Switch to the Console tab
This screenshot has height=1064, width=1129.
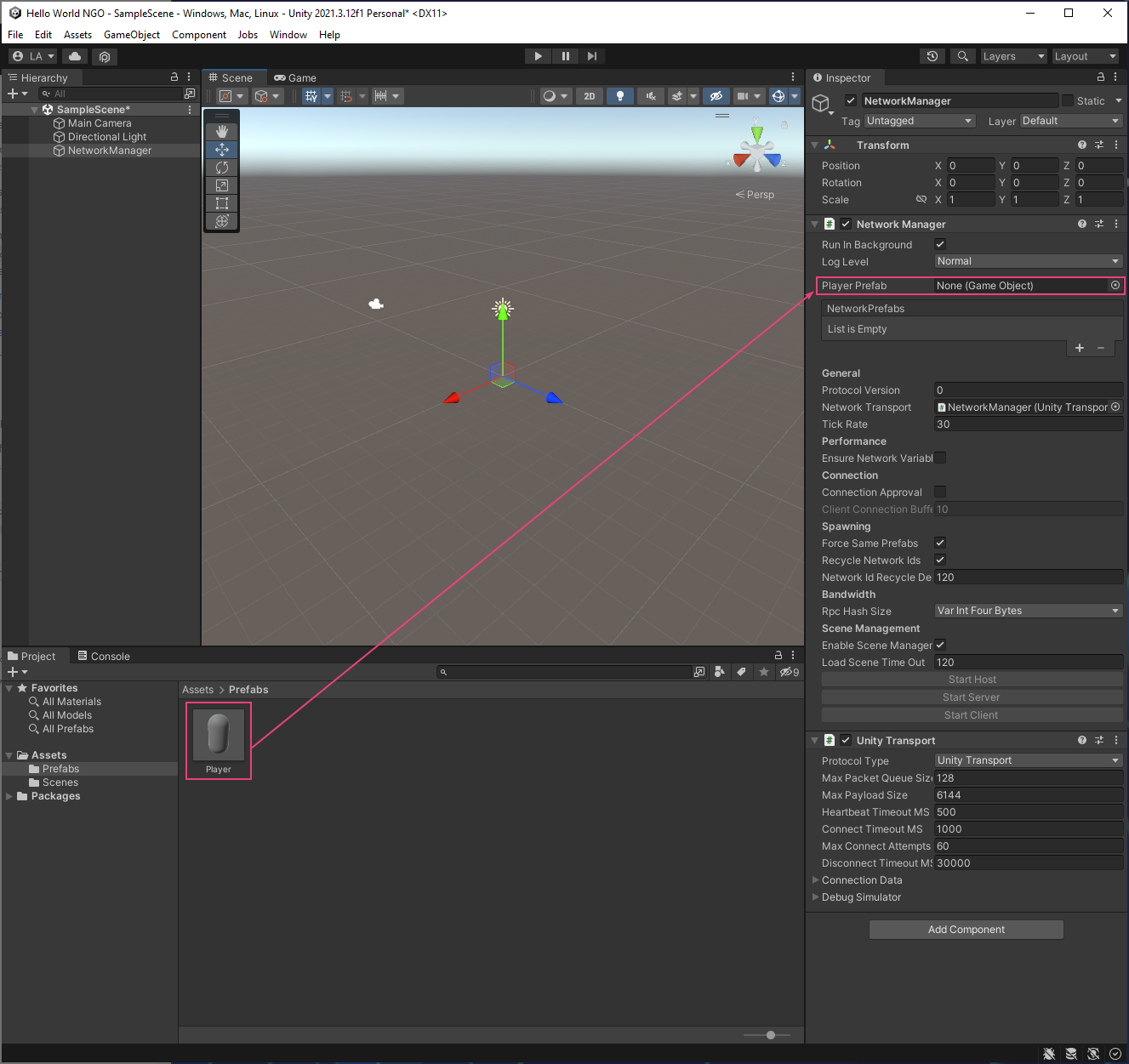[104, 657]
